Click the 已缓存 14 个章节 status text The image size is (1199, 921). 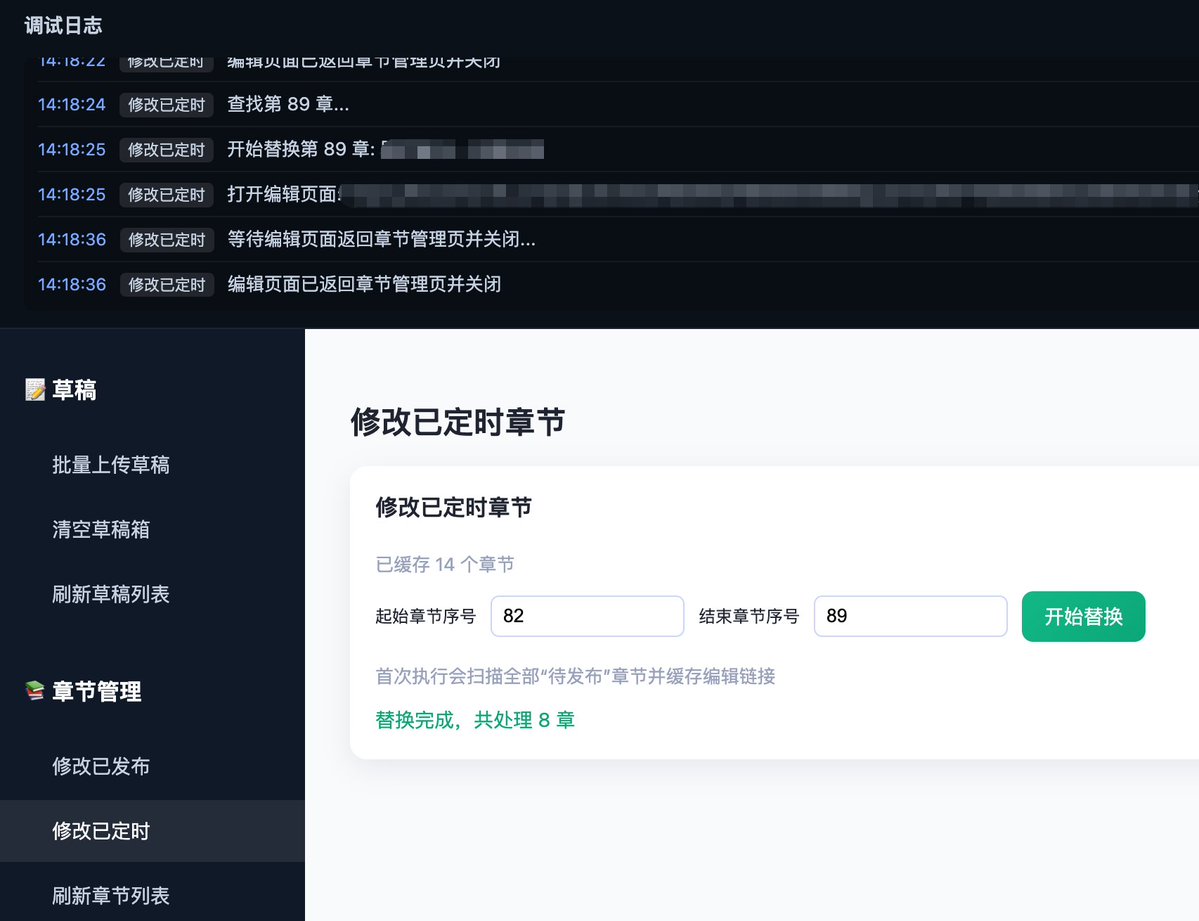[x=446, y=563]
